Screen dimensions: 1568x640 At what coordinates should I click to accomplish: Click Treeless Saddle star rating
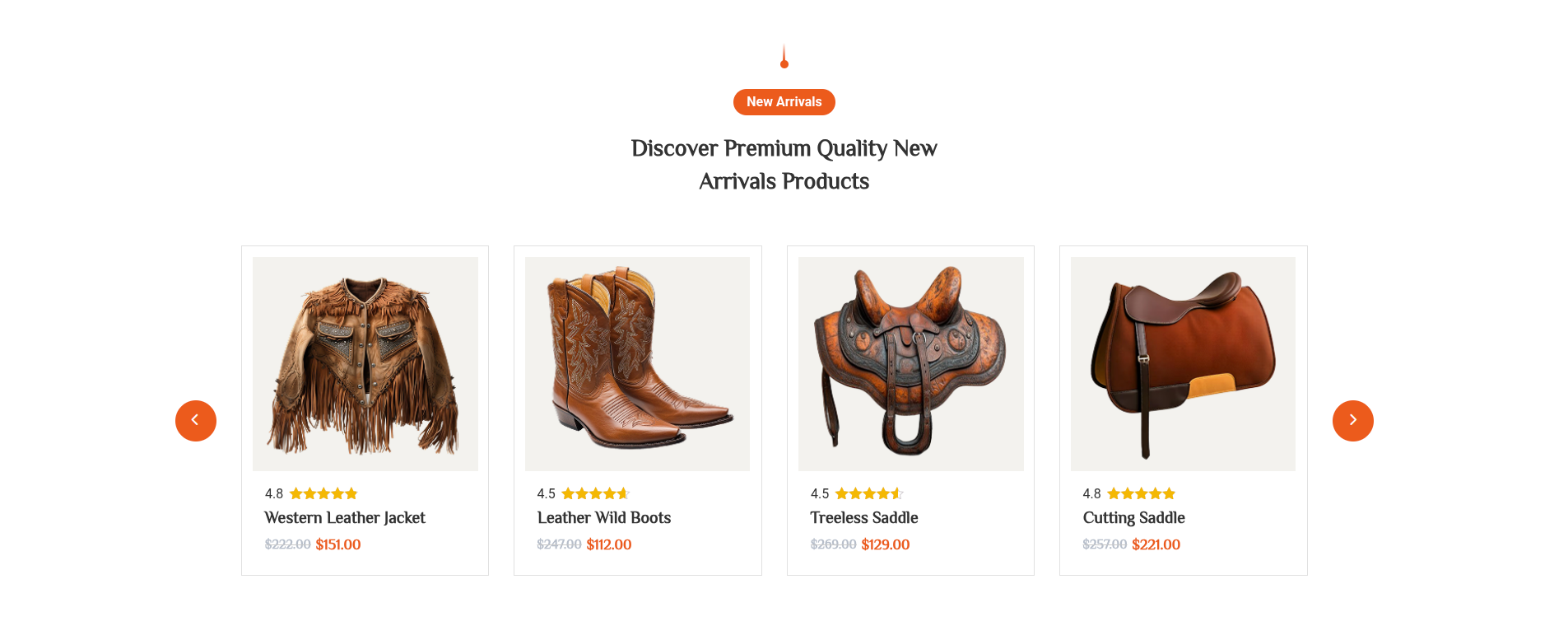868,493
